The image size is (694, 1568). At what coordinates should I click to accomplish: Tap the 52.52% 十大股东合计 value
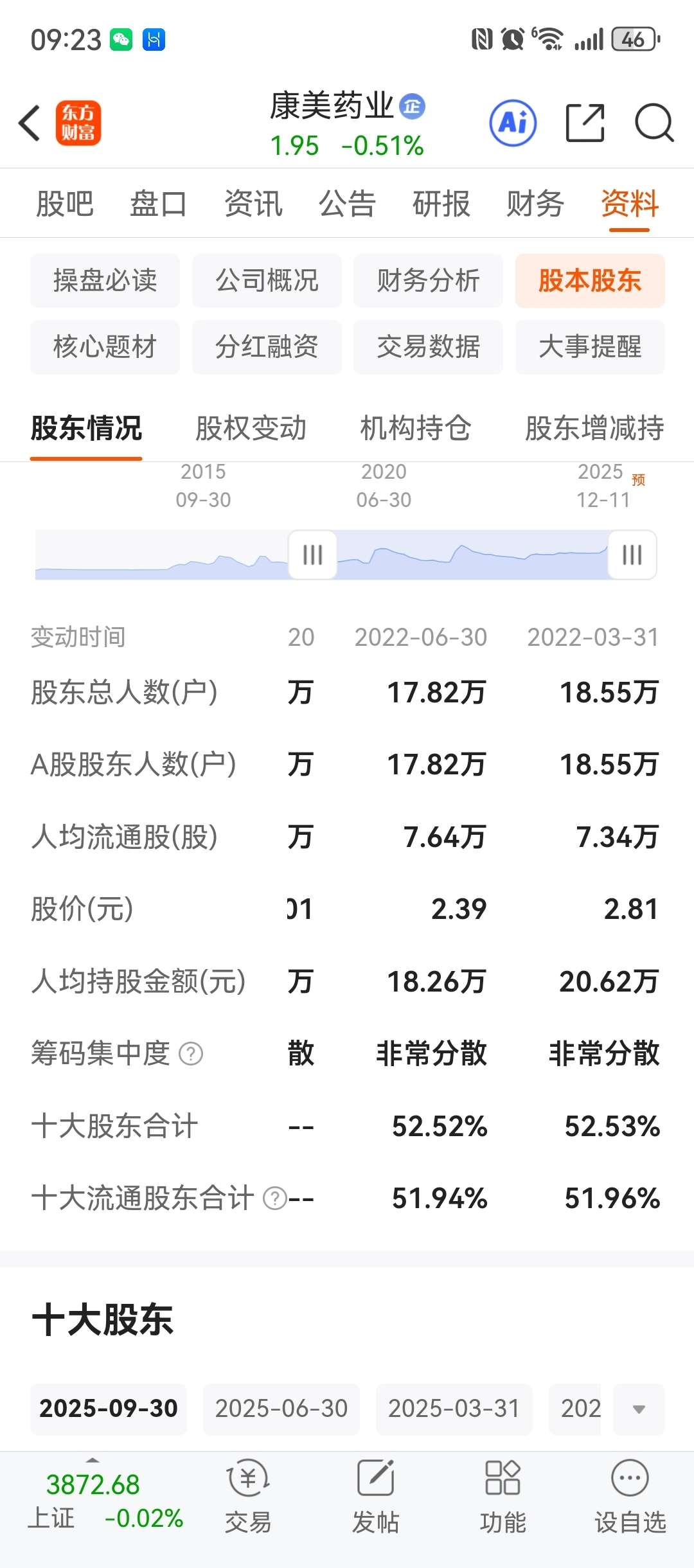click(x=440, y=1127)
